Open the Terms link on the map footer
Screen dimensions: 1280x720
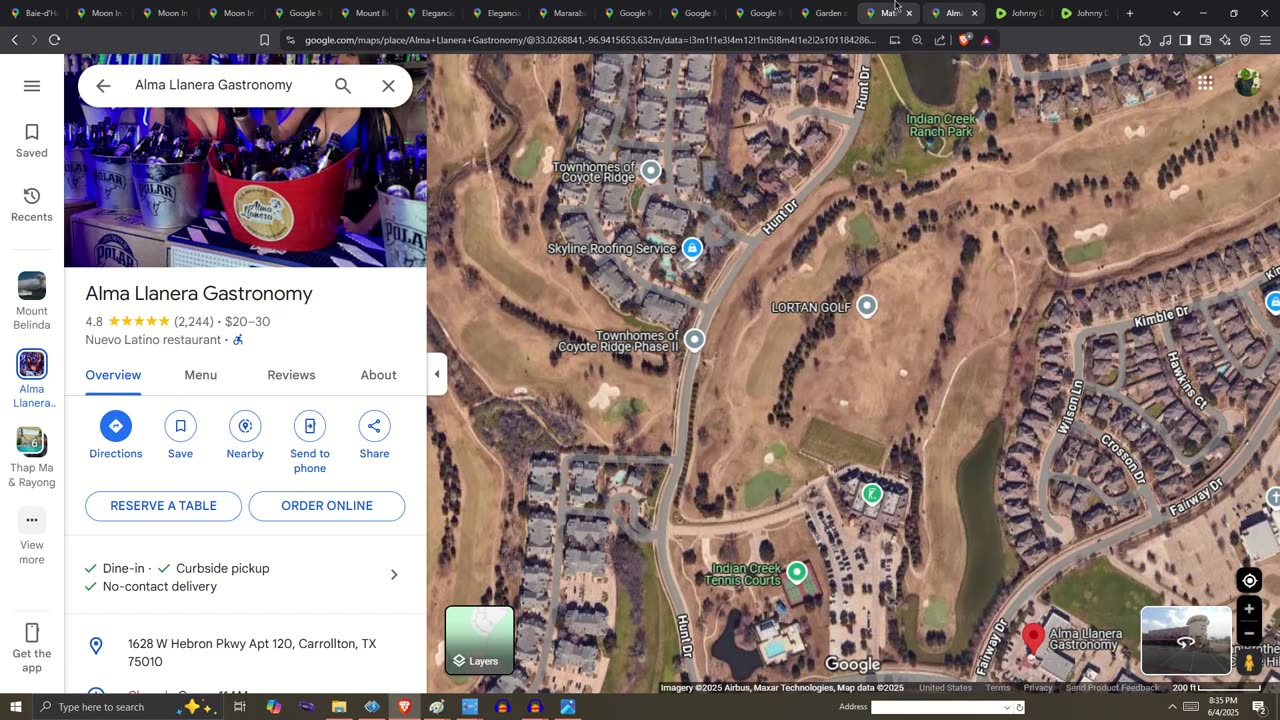[998, 688]
